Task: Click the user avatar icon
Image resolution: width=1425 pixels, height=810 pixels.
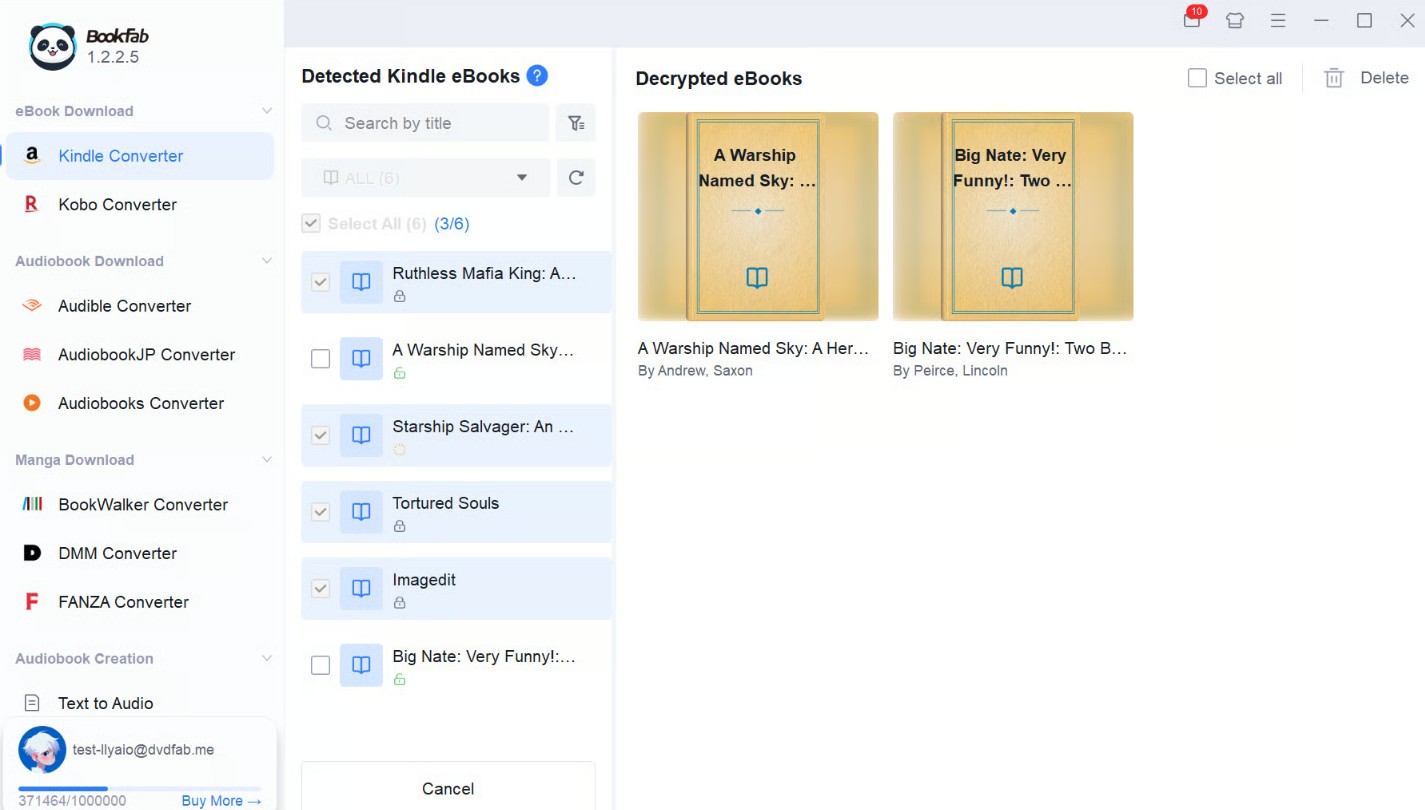Action: (x=42, y=750)
